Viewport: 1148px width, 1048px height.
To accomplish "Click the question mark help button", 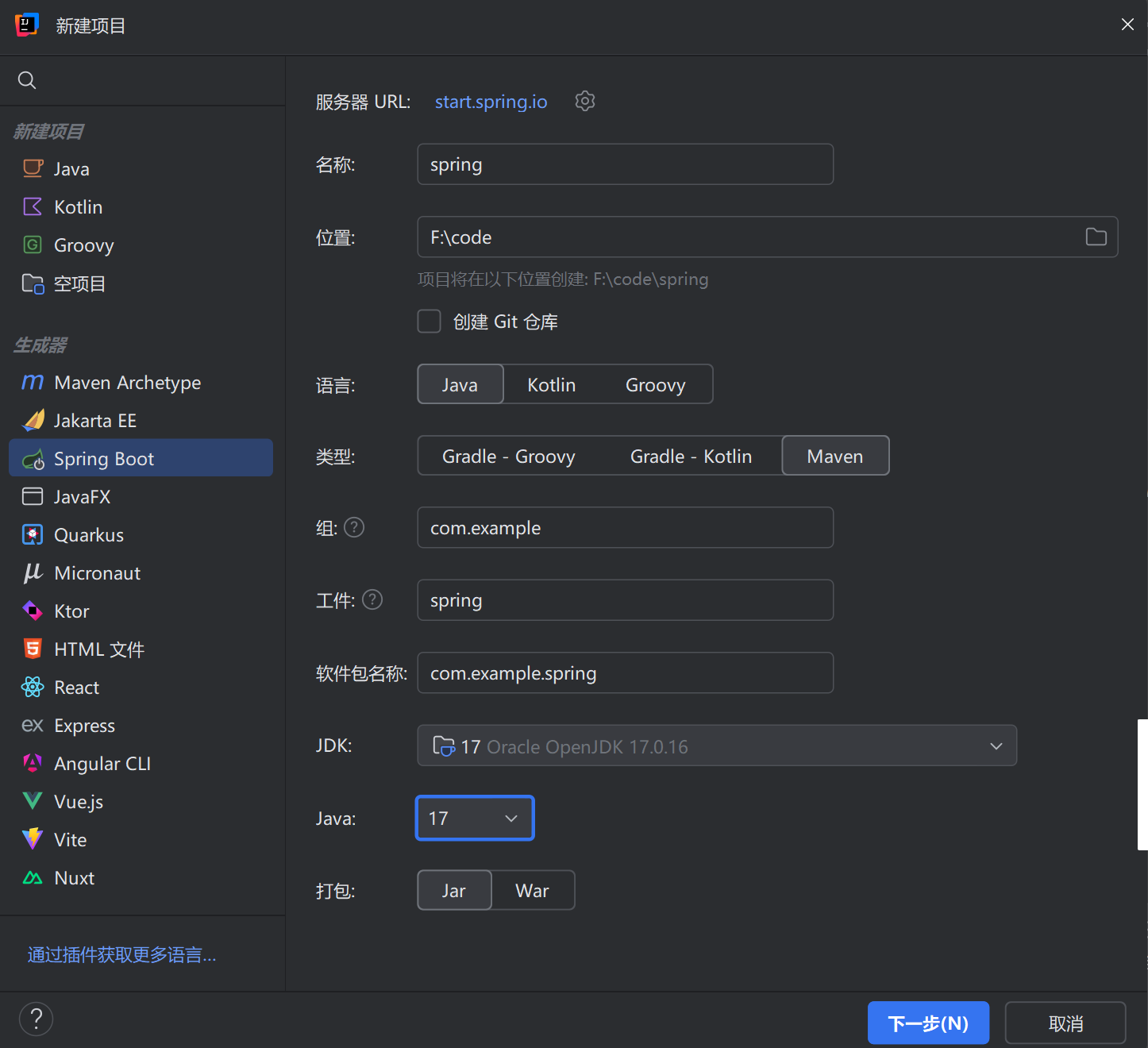I will (36, 1019).
